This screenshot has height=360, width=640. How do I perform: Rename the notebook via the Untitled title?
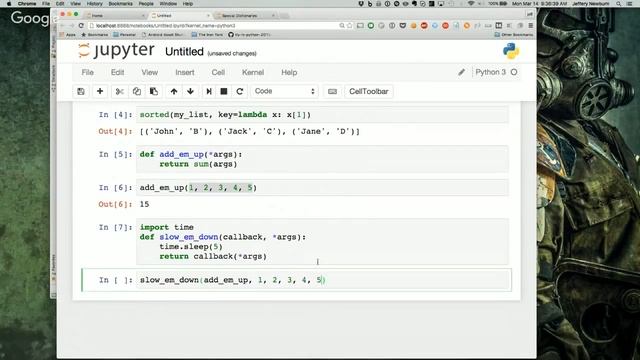[x=184, y=52]
